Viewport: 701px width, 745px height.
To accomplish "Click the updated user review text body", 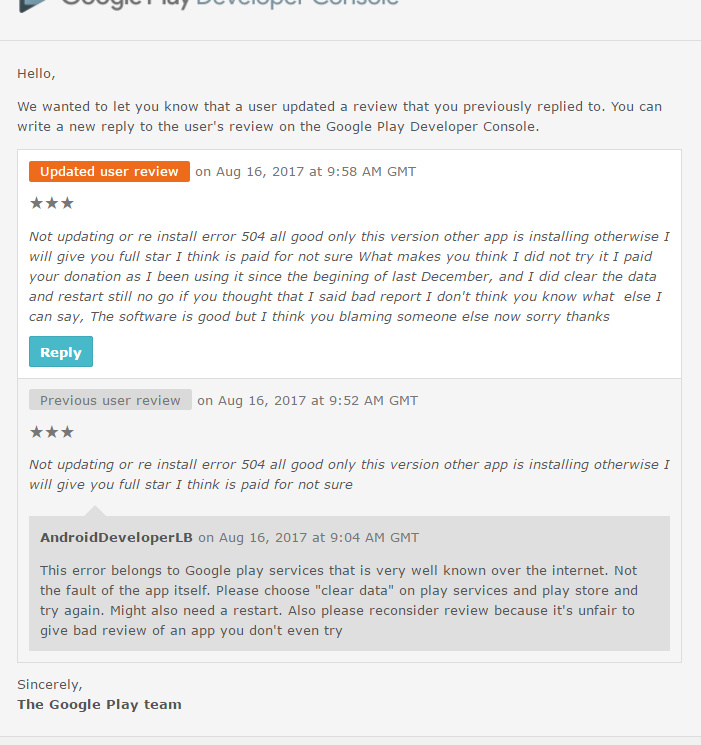I will pos(349,276).
